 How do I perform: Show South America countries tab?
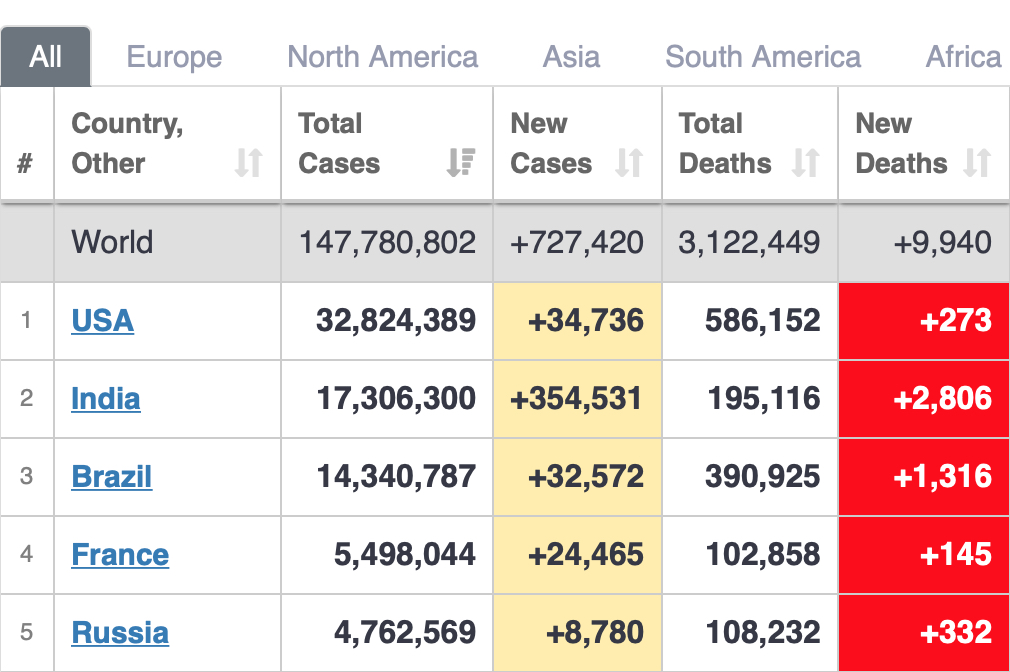(763, 57)
